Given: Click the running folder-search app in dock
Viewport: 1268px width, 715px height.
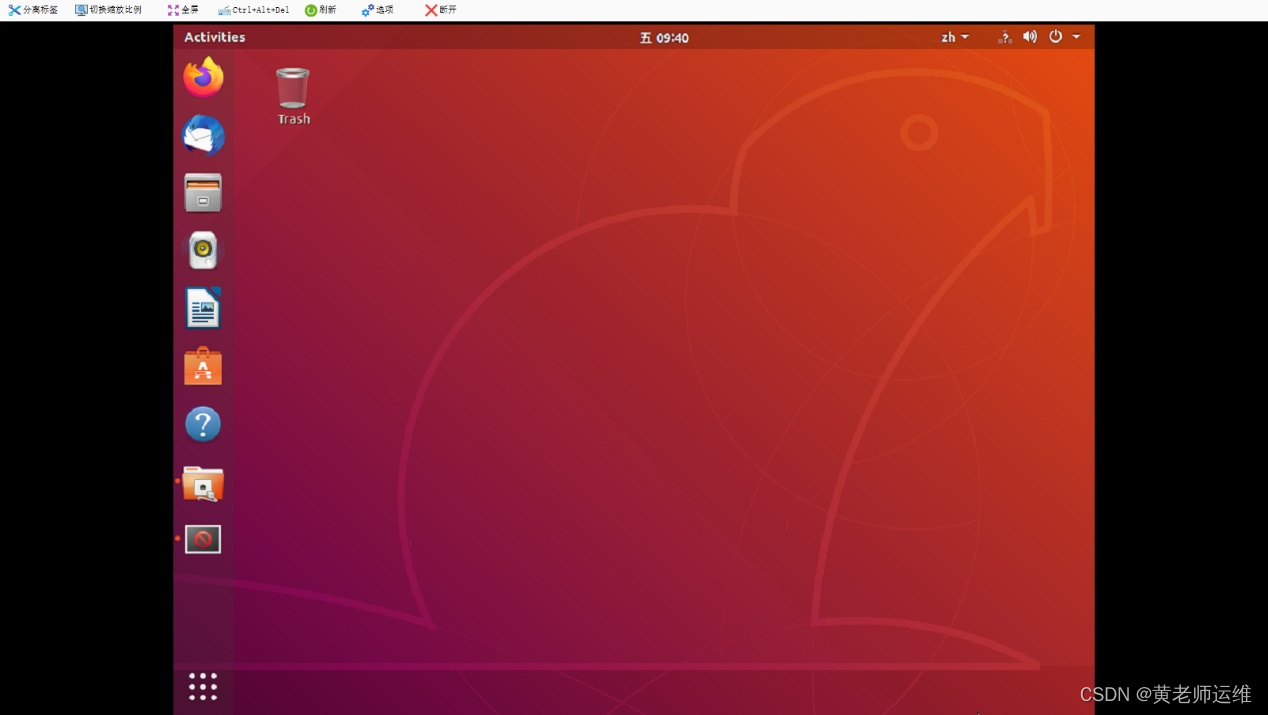Looking at the screenshot, I should (203, 483).
